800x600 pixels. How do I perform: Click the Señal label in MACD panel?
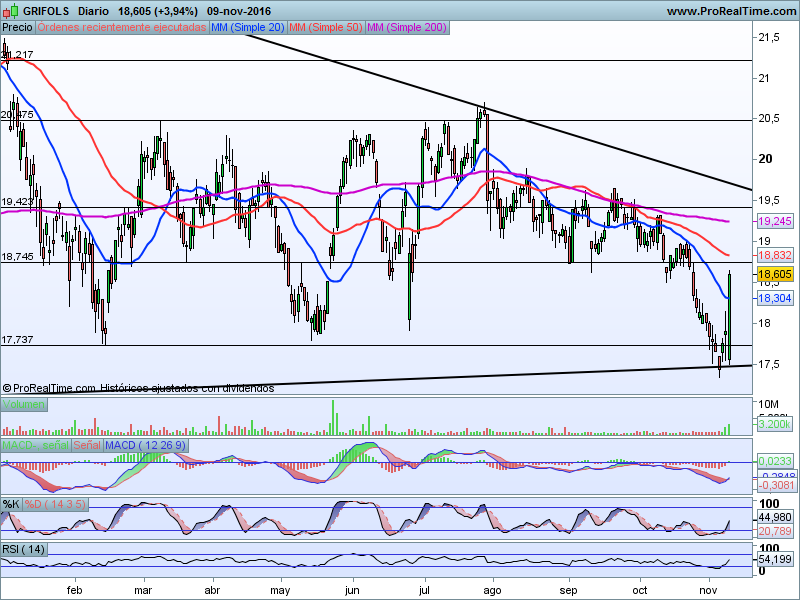pos(87,445)
